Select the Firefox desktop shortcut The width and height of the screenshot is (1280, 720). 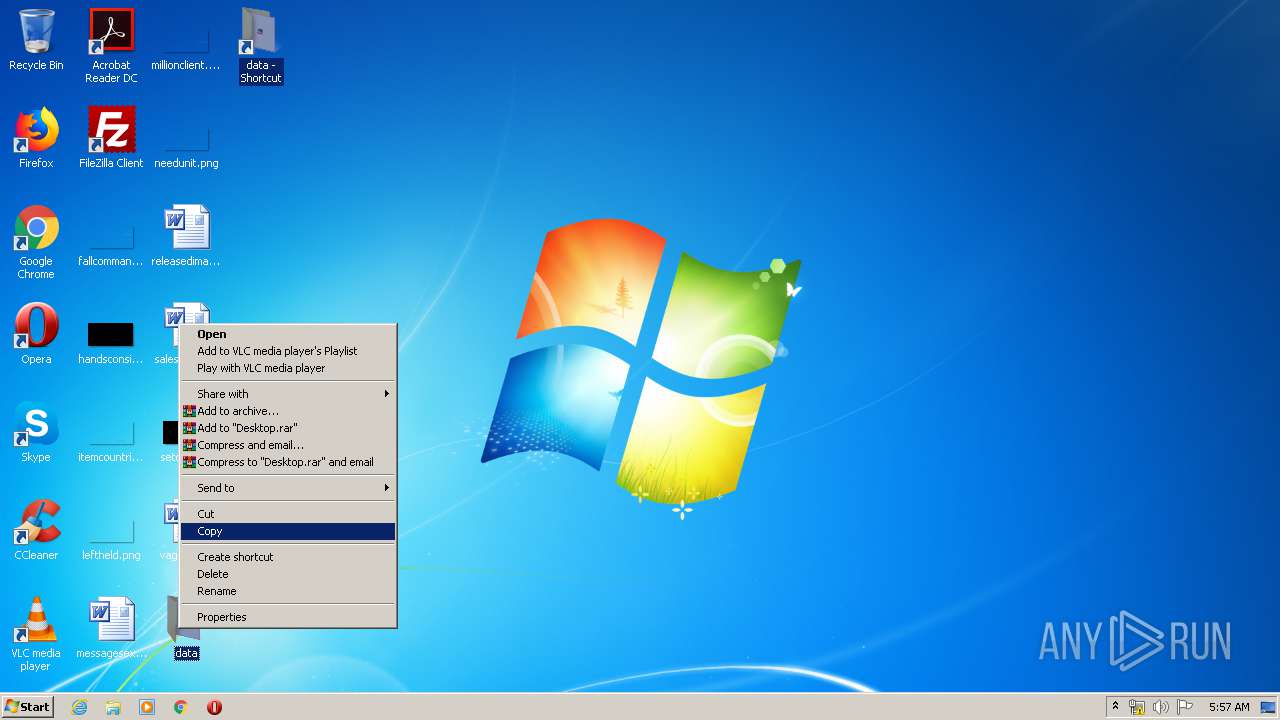36,138
